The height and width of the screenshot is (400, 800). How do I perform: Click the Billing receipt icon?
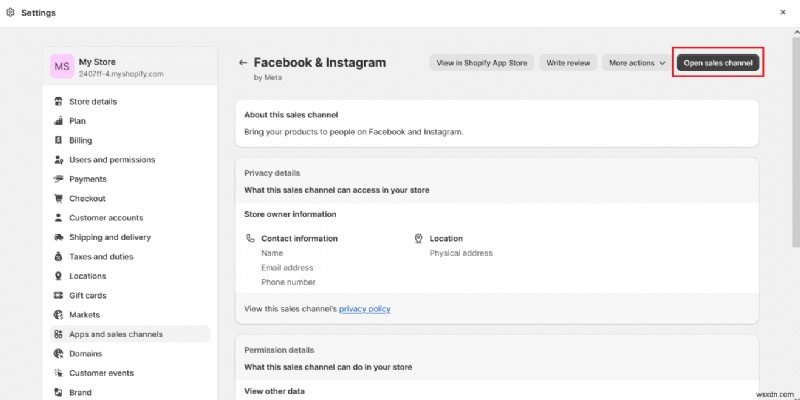[x=58, y=140]
